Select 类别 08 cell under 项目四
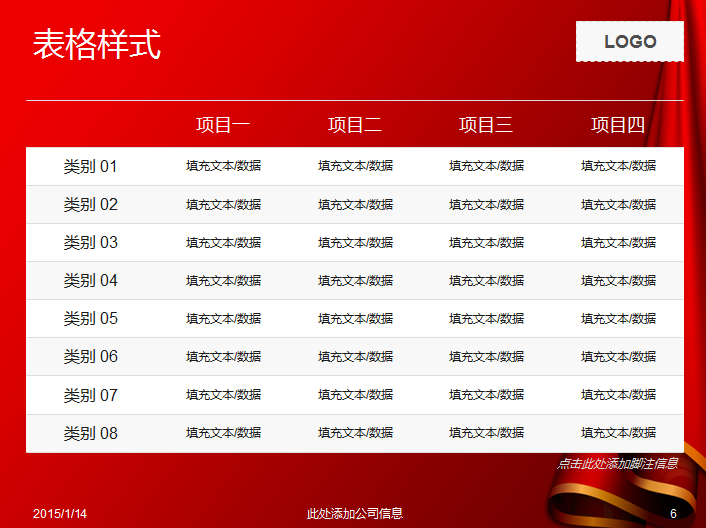706x528 pixels. 618,433
